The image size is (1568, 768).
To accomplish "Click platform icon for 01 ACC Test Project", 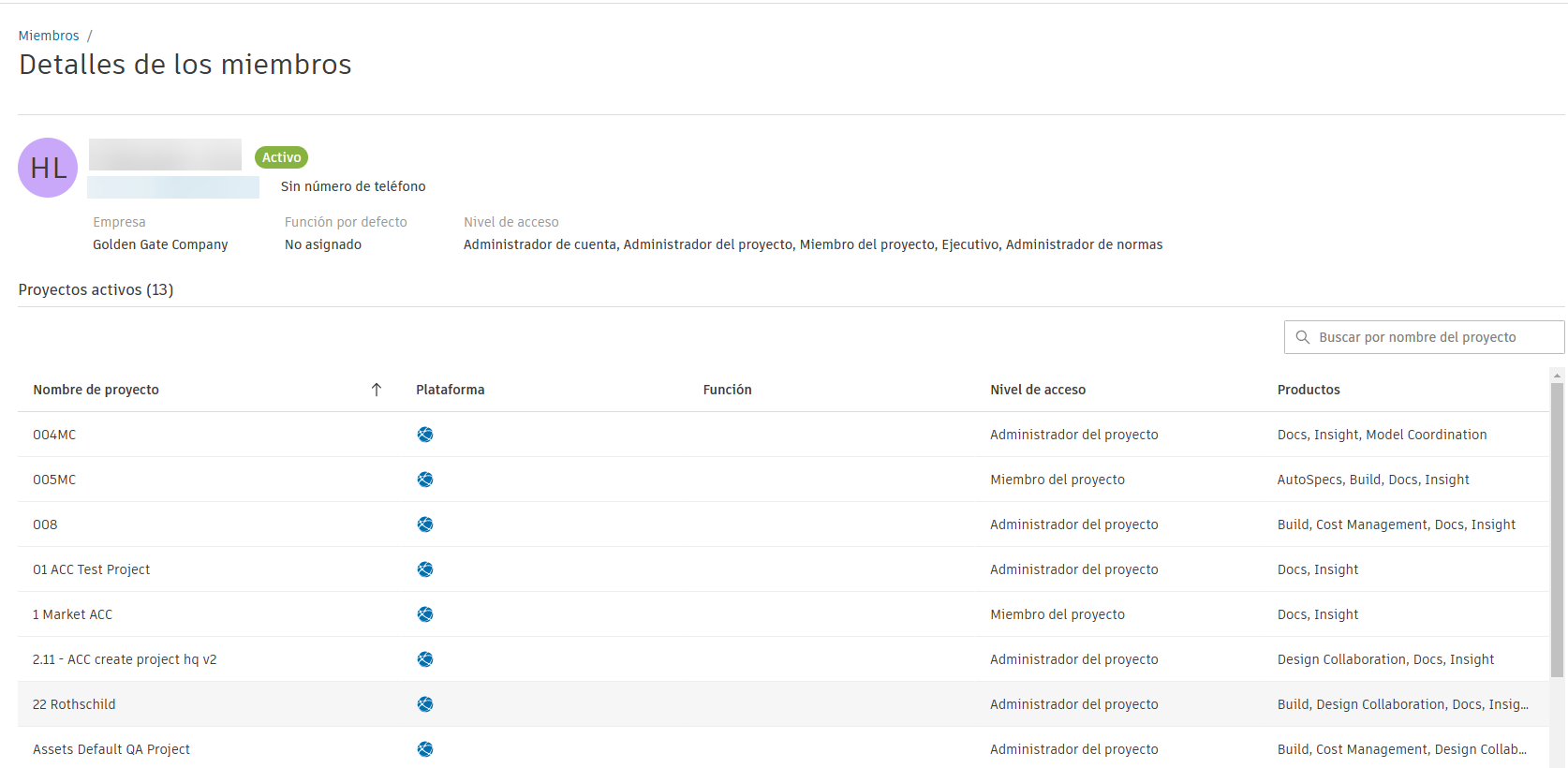I will point(425,569).
